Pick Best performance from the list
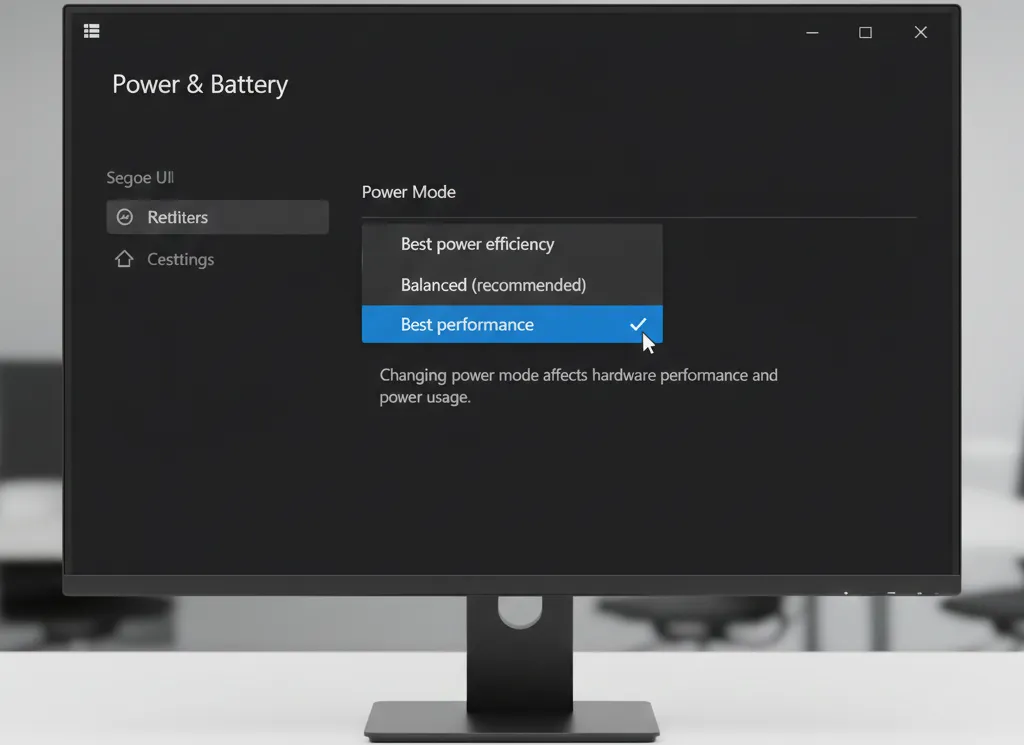This screenshot has width=1024, height=745. click(x=467, y=325)
